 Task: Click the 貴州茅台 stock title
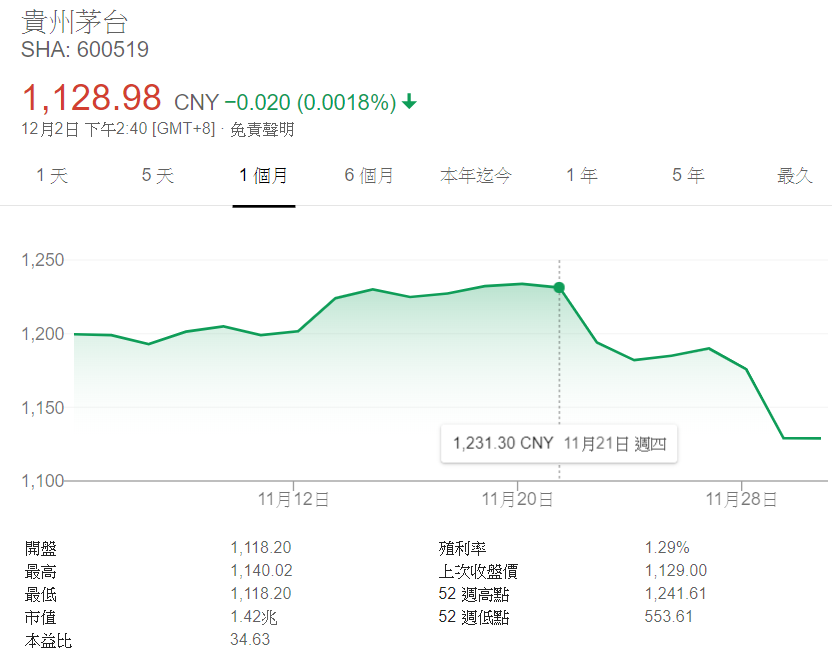74,22
